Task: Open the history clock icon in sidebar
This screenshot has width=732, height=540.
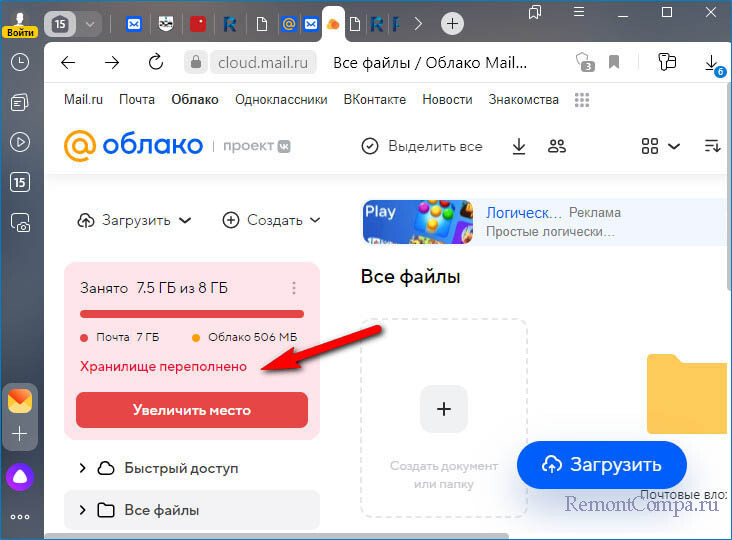Action: click(20, 62)
